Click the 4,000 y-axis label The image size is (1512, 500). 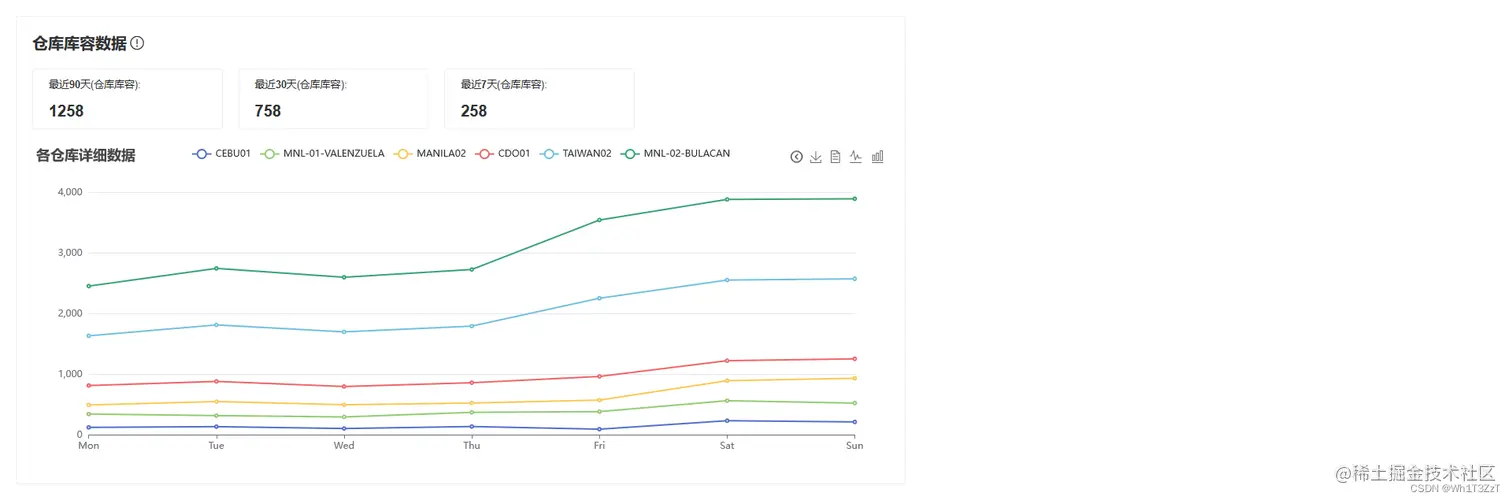(x=69, y=192)
